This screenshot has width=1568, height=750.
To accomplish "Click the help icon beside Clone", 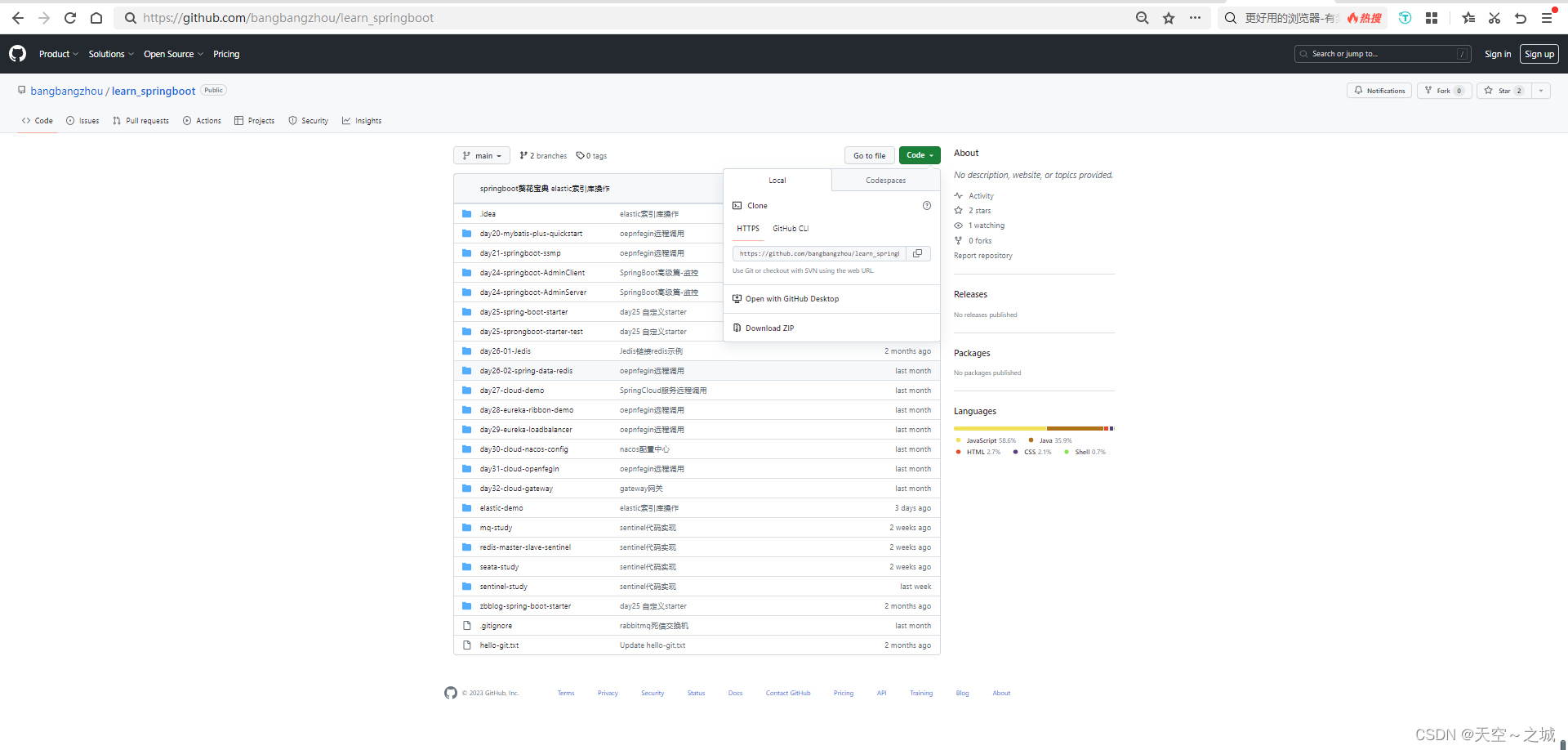I will click(927, 206).
